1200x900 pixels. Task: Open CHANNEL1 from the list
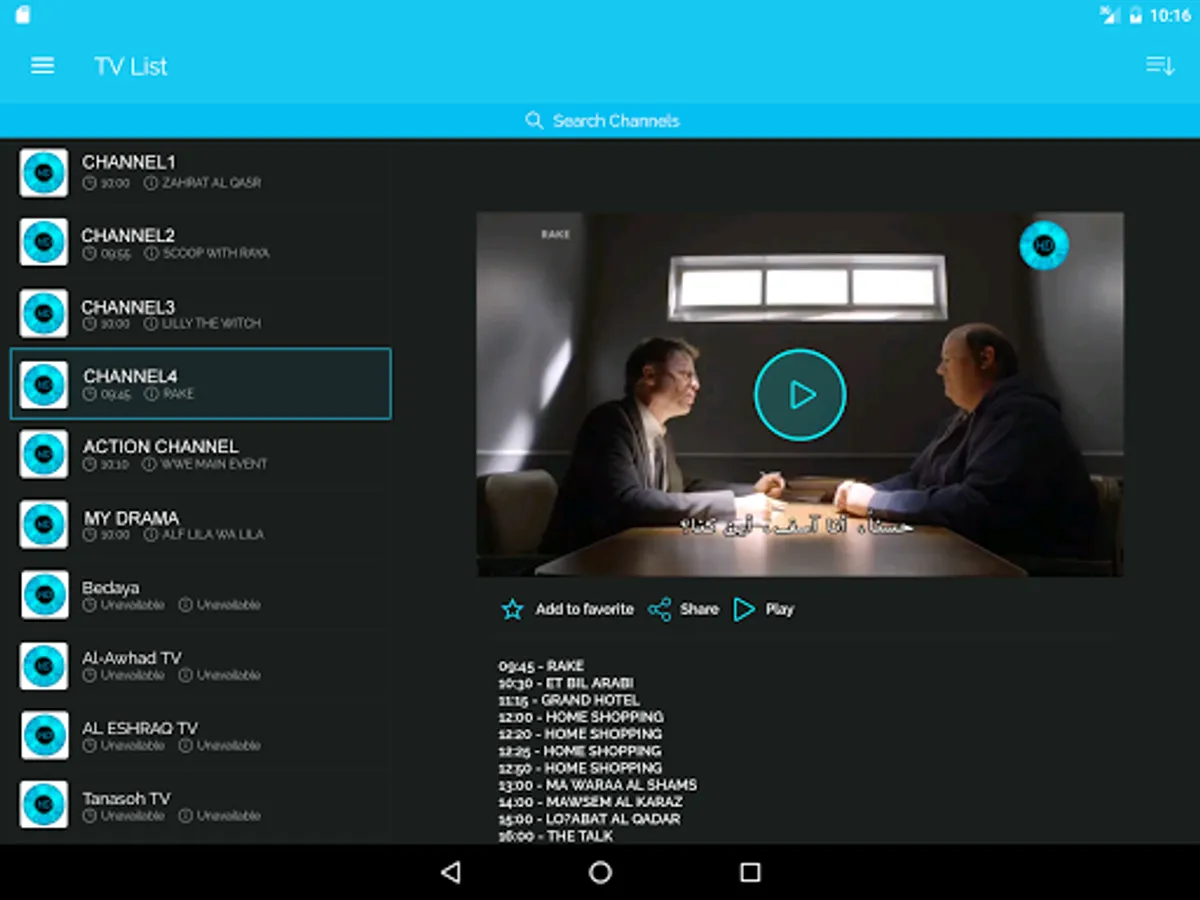pyautogui.click(x=200, y=173)
